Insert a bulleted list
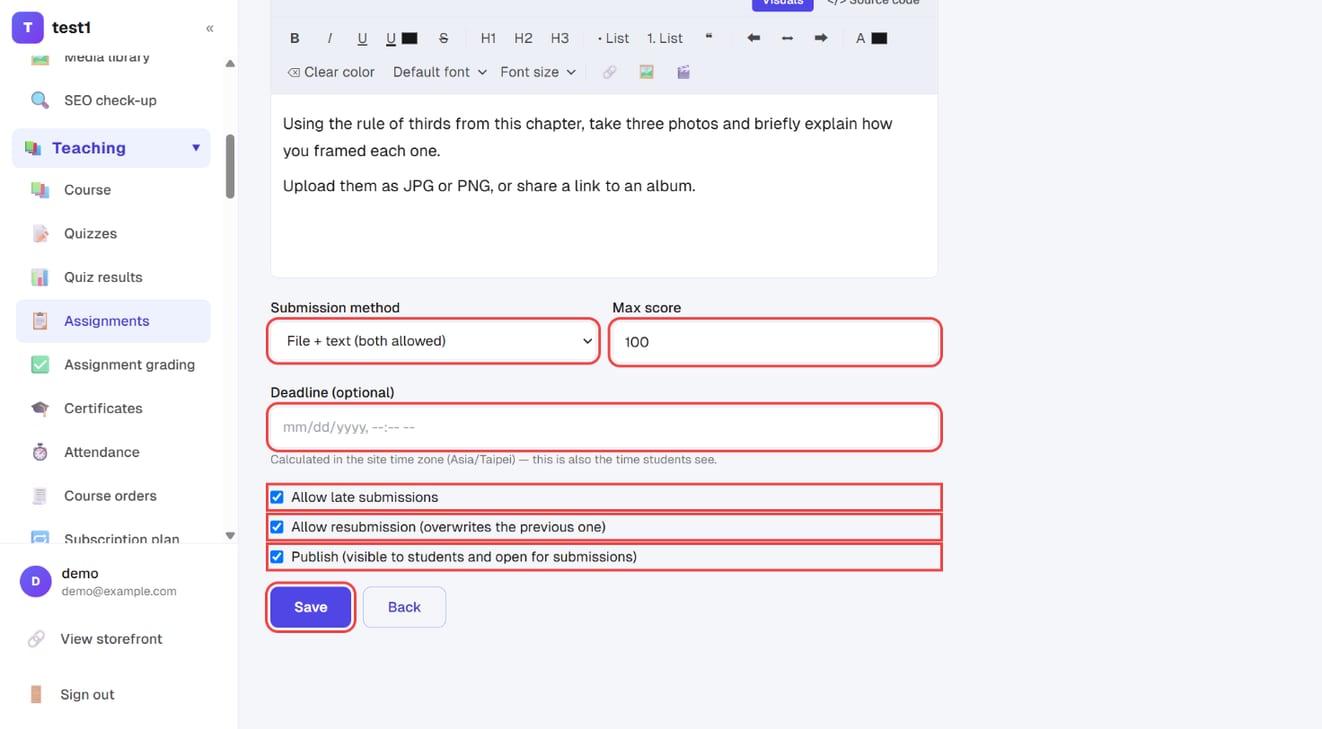The width and height of the screenshot is (1322, 729). pos(613,38)
